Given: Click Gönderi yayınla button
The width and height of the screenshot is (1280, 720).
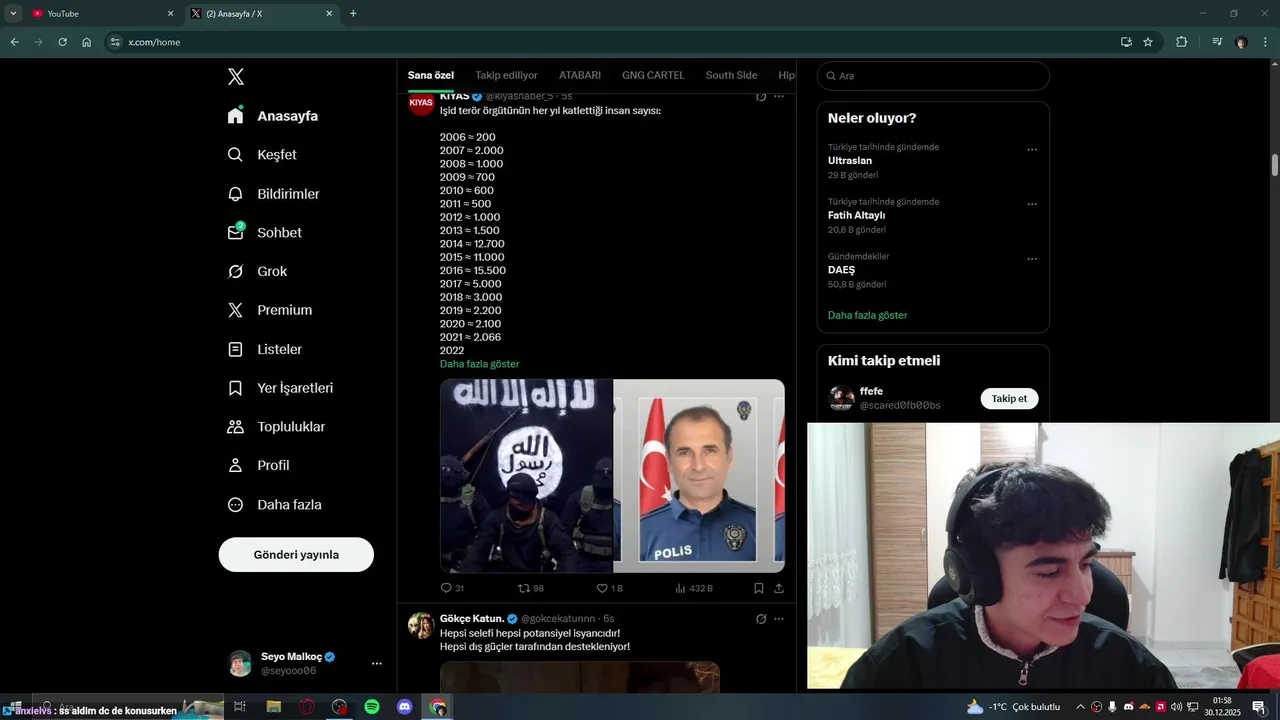Looking at the screenshot, I should 296,554.
